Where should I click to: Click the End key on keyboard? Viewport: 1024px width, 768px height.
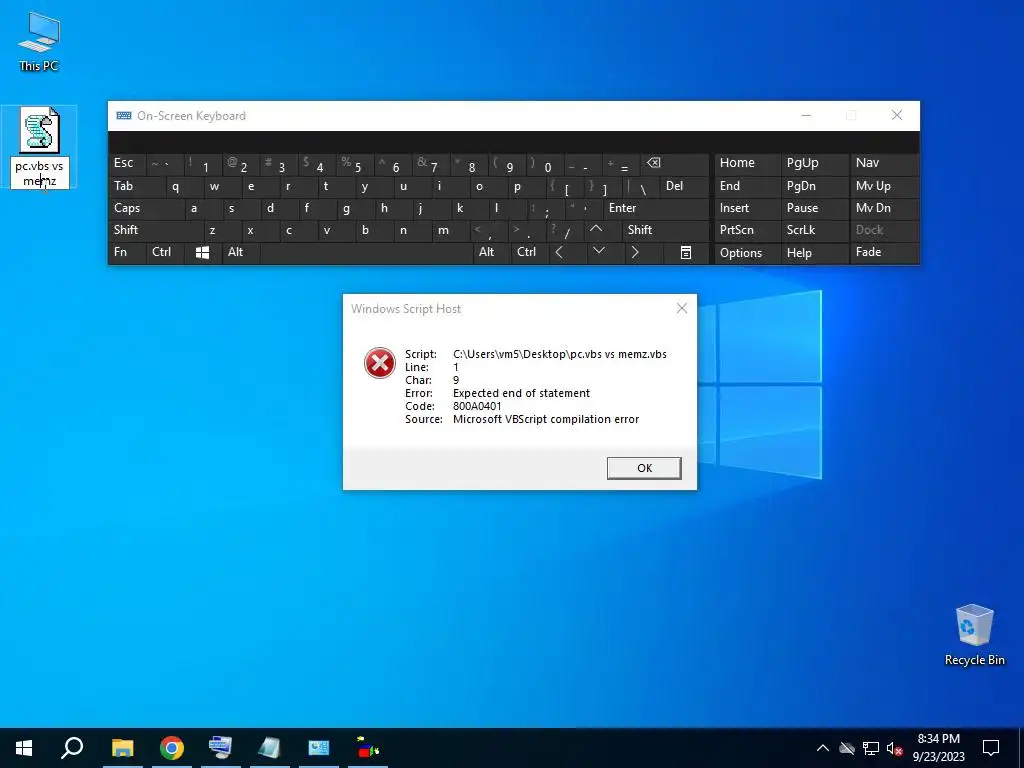747,186
